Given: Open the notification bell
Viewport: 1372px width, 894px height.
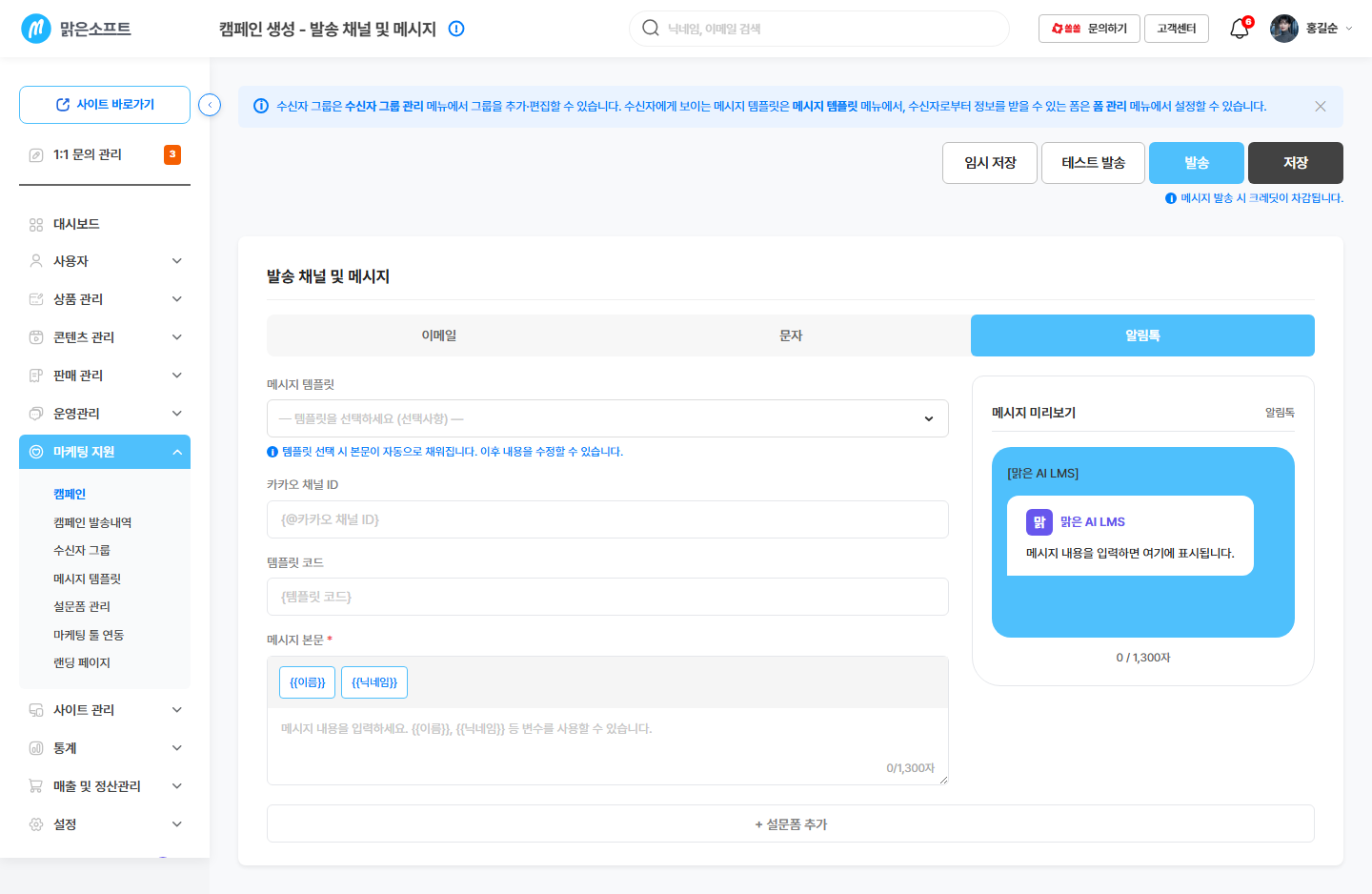Looking at the screenshot, I should point(1240,29).
